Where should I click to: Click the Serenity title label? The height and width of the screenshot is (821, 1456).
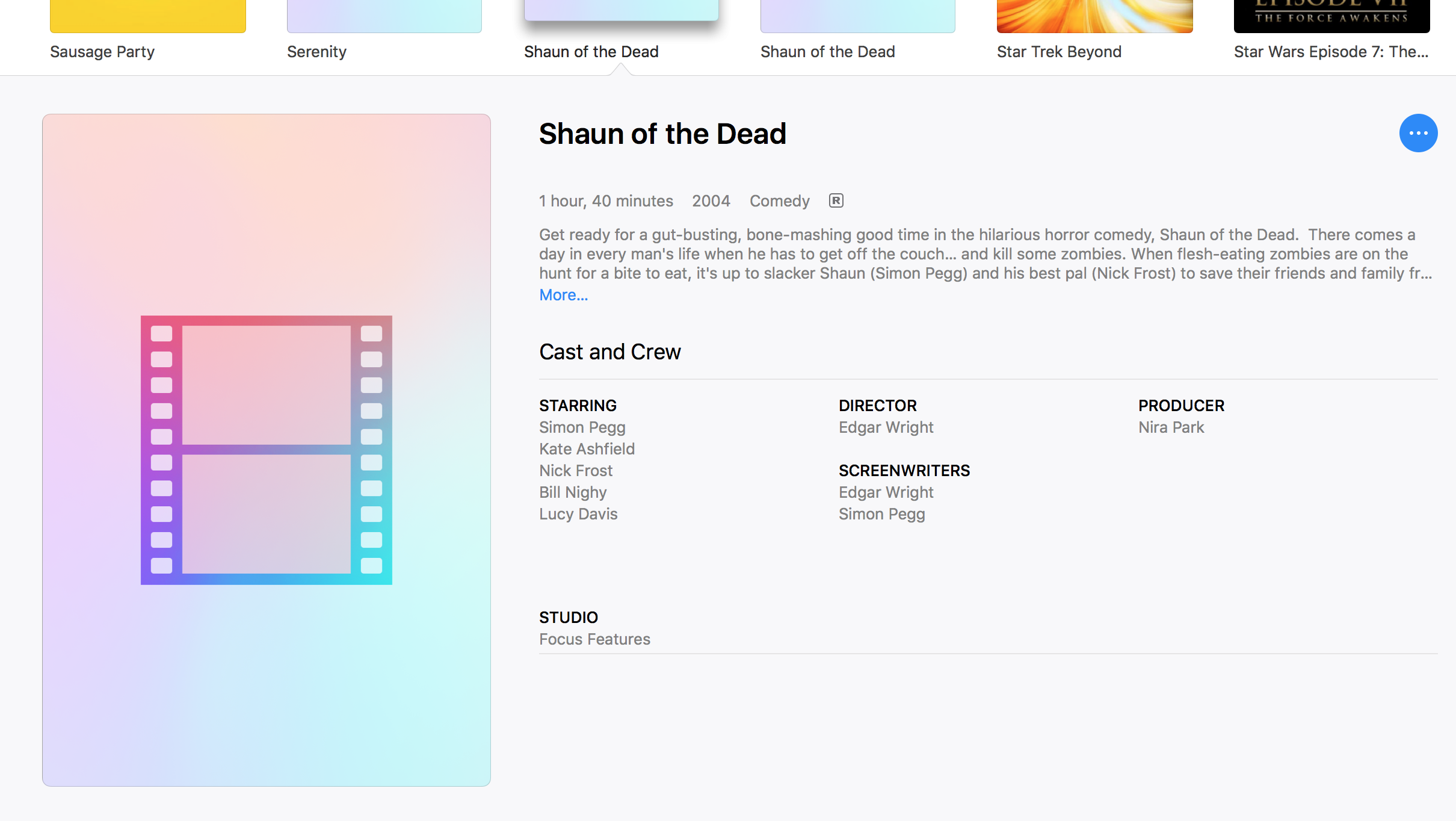pos(316,52)
